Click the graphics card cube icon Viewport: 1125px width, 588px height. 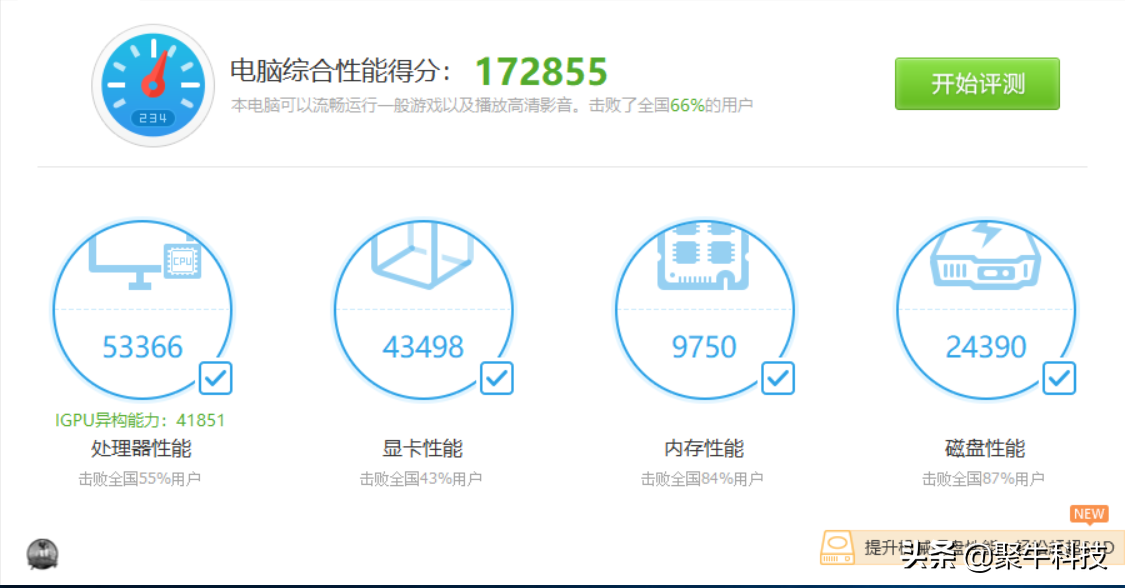(x=423, y=255)
